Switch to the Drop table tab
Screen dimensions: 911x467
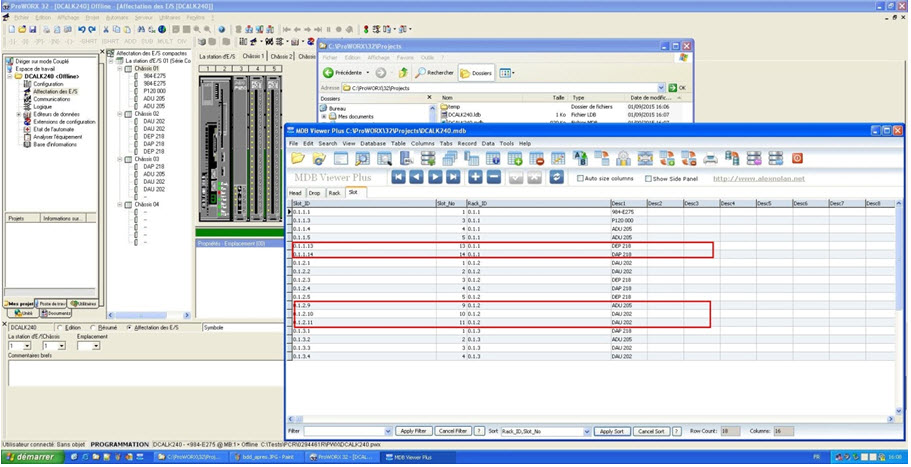(314, 193)
